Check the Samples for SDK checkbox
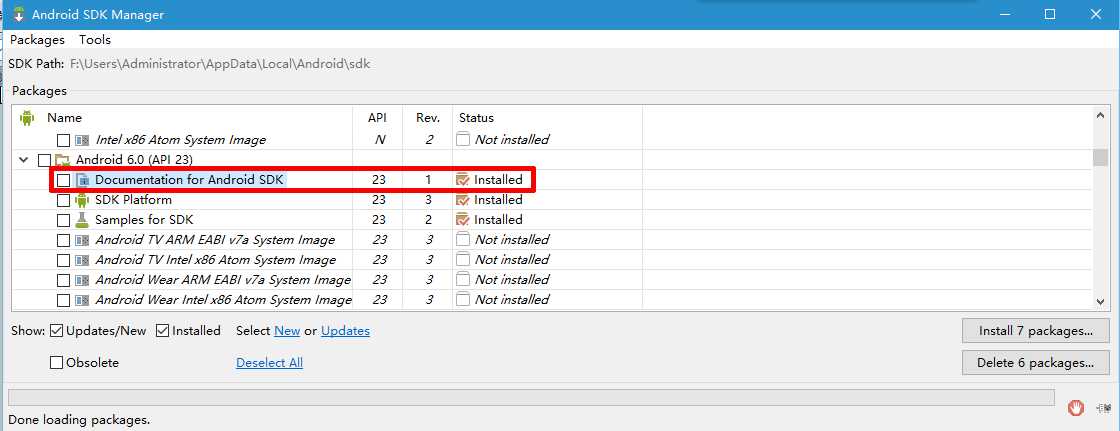 [64, 220]
